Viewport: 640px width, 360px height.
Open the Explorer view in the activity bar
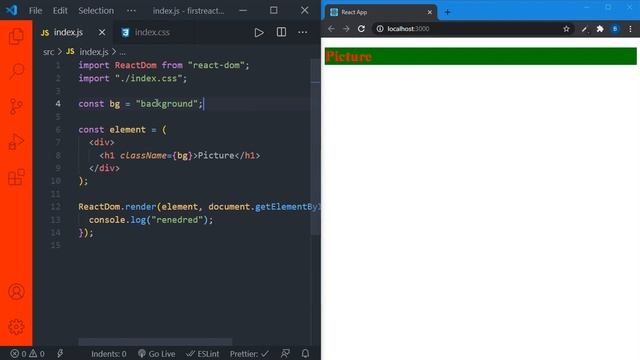(x=16, y=36)
